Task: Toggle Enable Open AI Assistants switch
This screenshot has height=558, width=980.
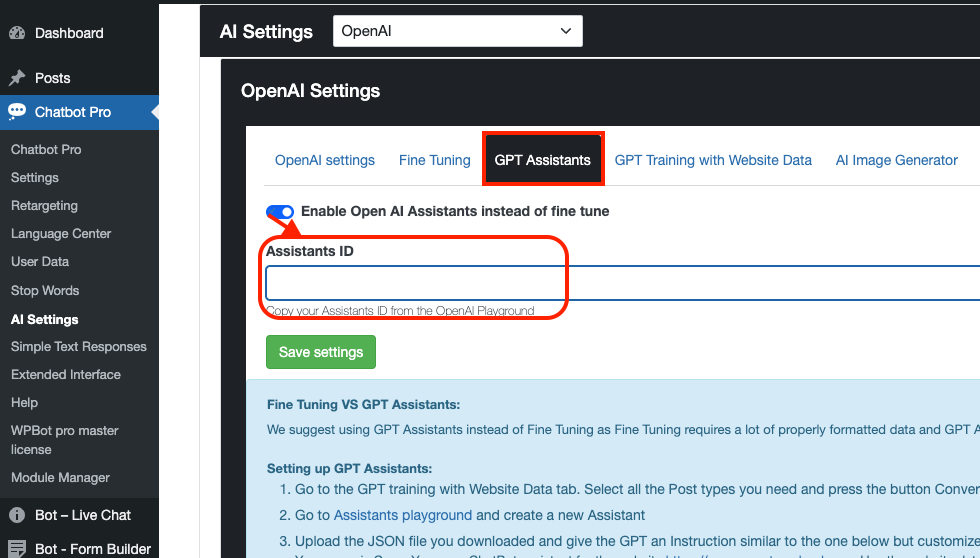Action: click(x=280, y=212)
